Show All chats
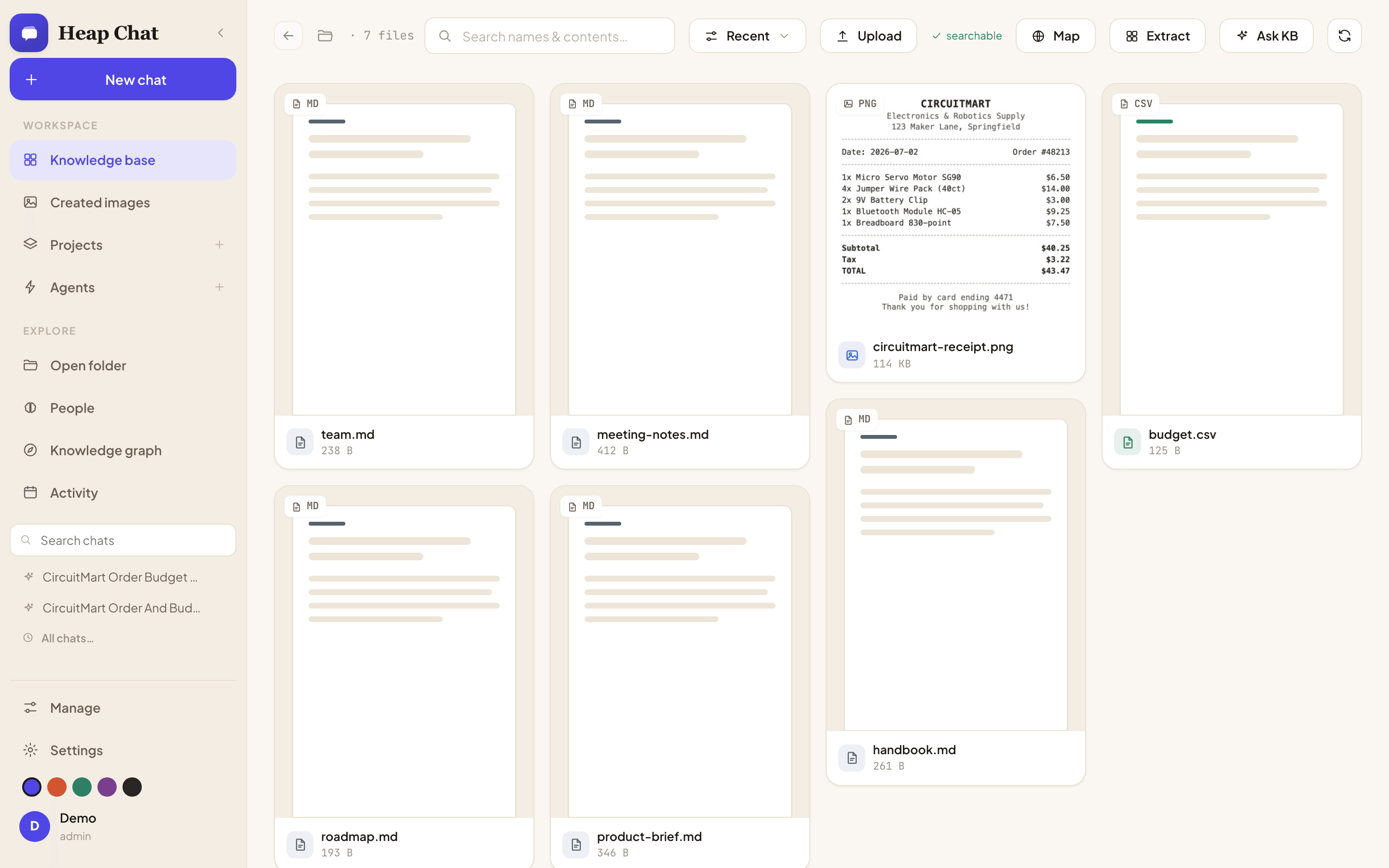Screen dimensions: 1389x868 (67, 638)
